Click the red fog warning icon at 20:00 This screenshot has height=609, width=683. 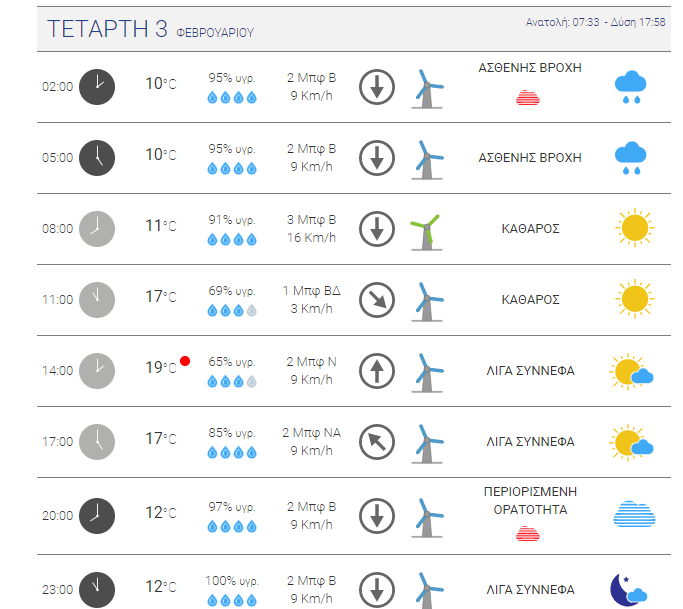[x=528, y=533]
